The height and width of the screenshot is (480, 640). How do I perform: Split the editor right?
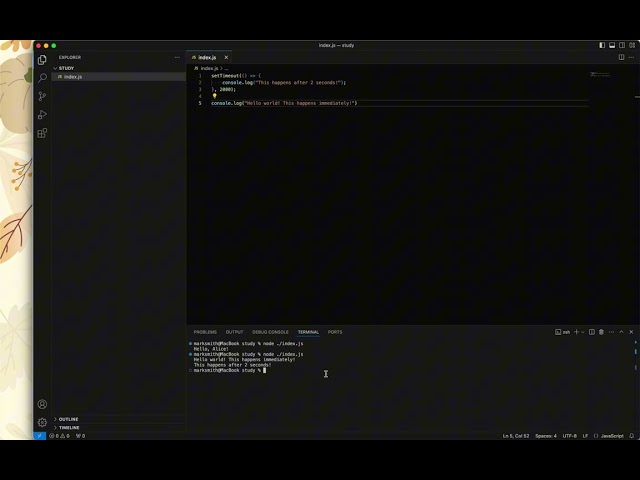click(621, 57)
